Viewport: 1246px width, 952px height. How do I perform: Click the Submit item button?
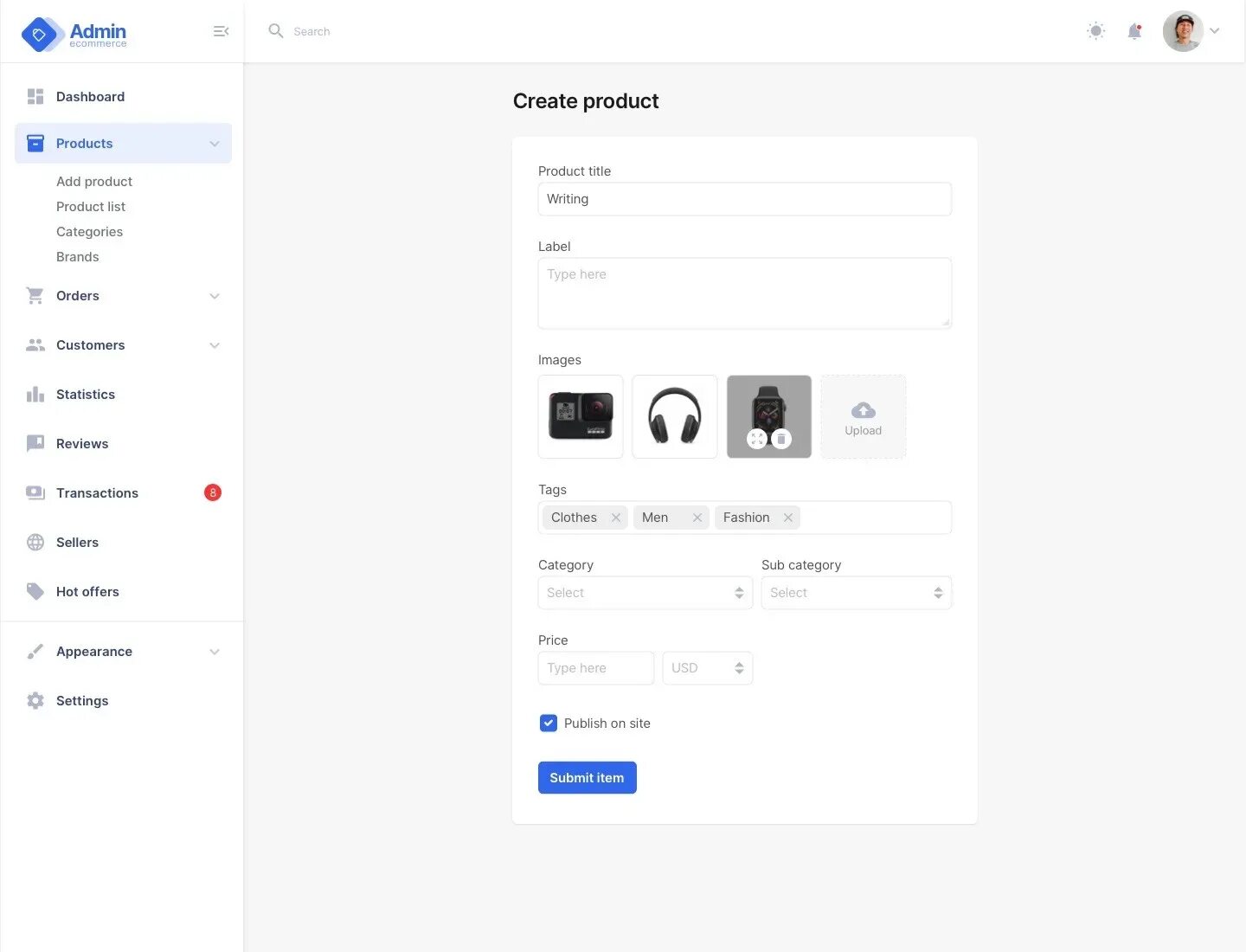[588, 777]
